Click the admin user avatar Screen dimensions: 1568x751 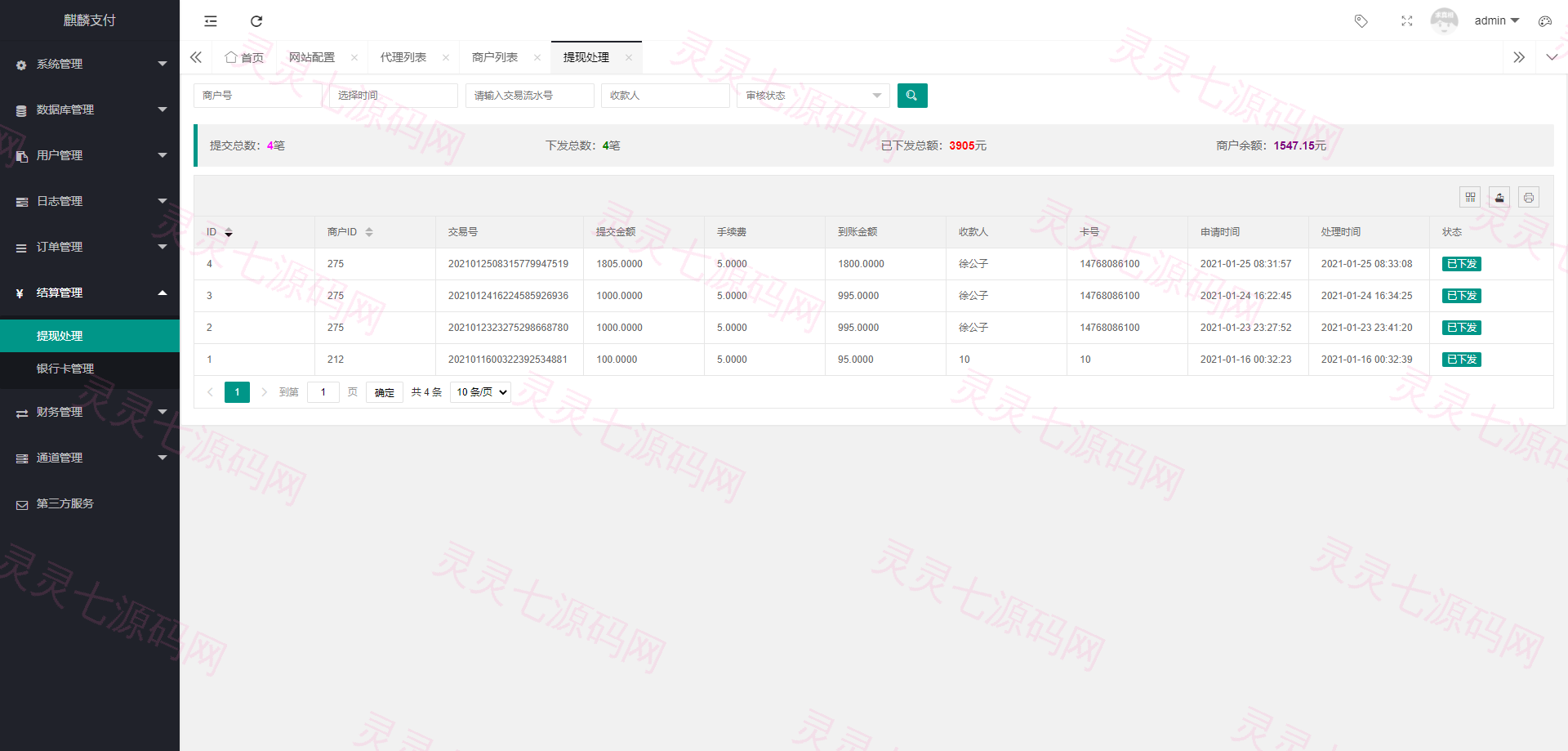1444,21
